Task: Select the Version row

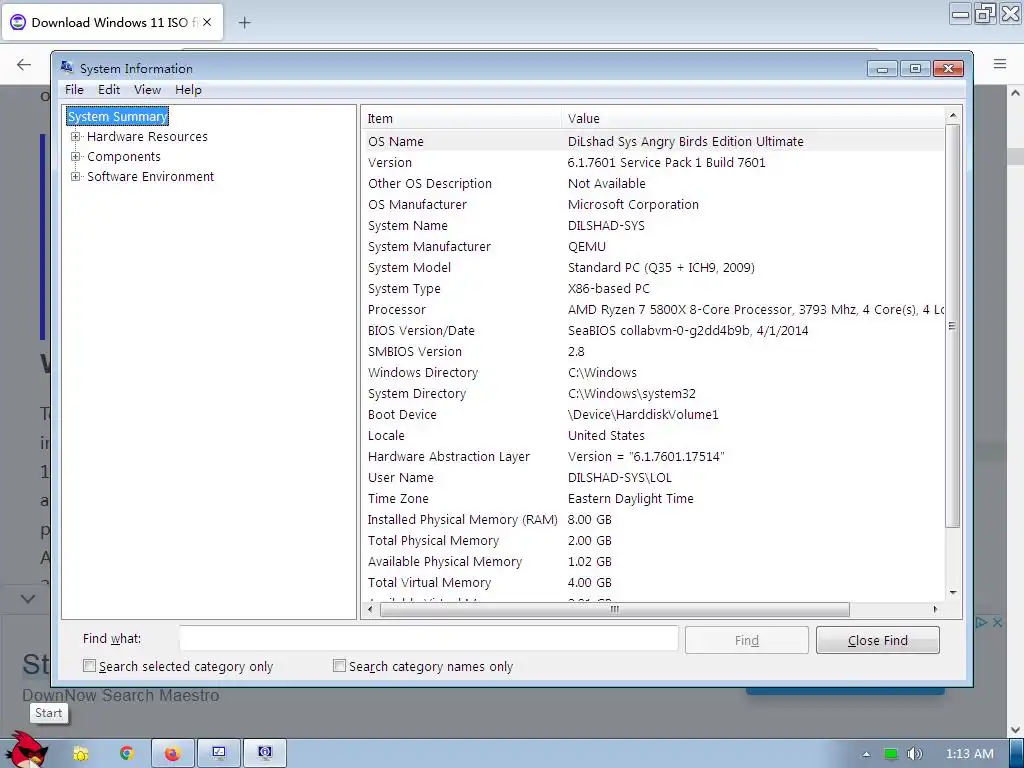Action: pyautogui.click(x=653, y=163)
